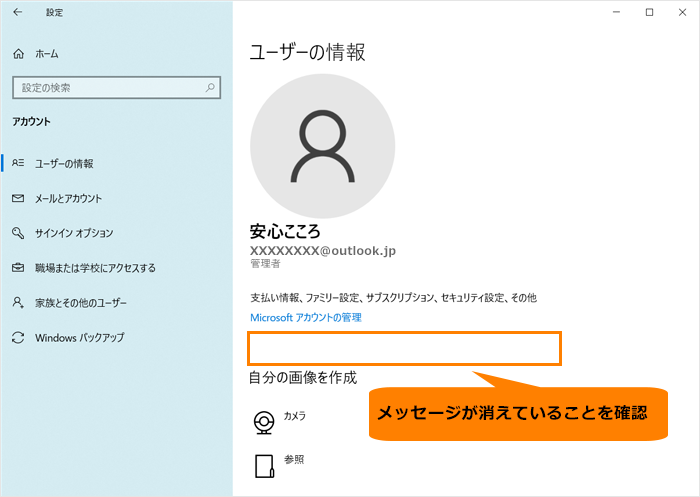Click the アカウント section label

point(31,121)
